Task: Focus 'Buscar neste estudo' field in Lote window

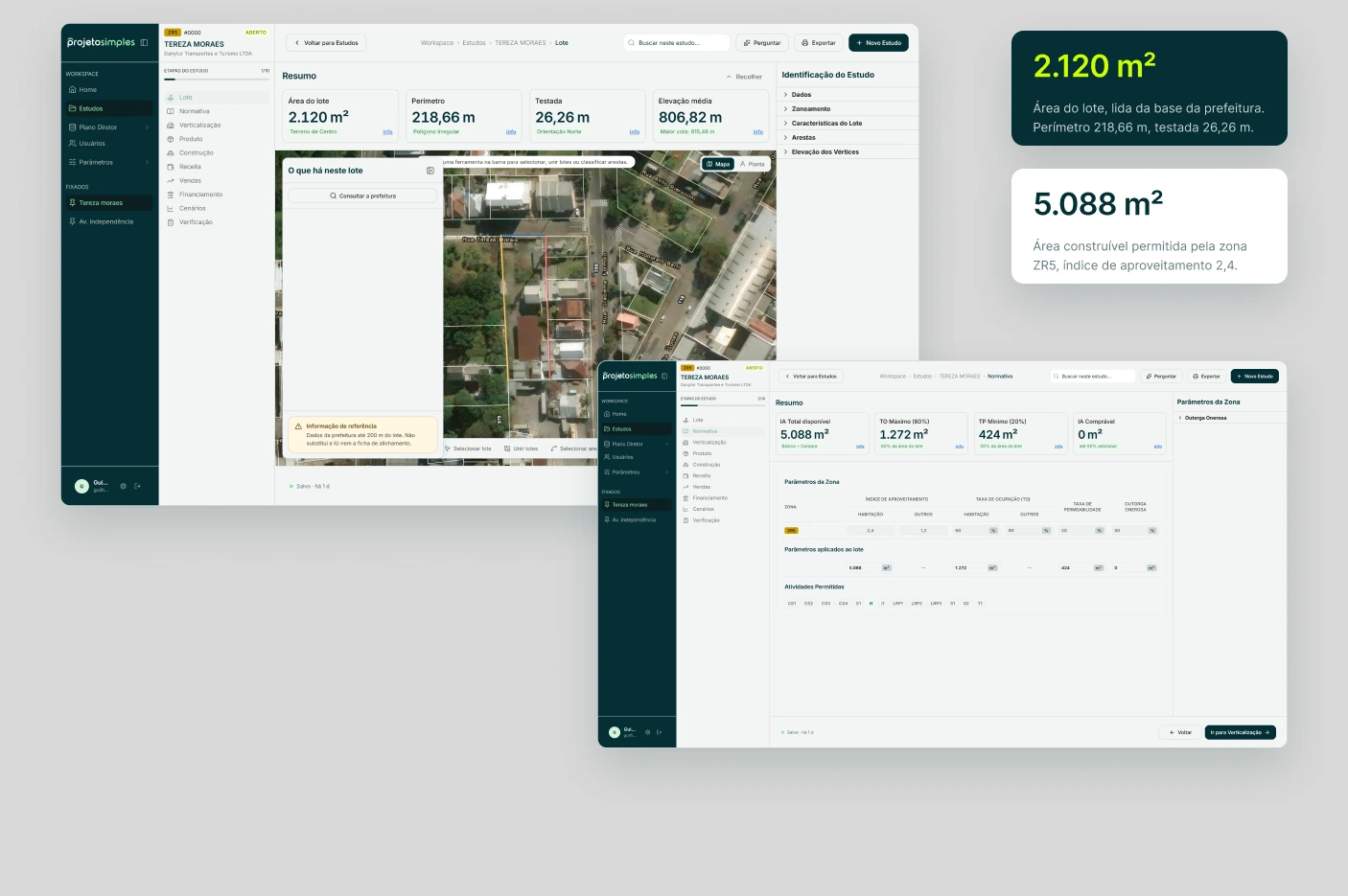Action: (x=676, y=43)
